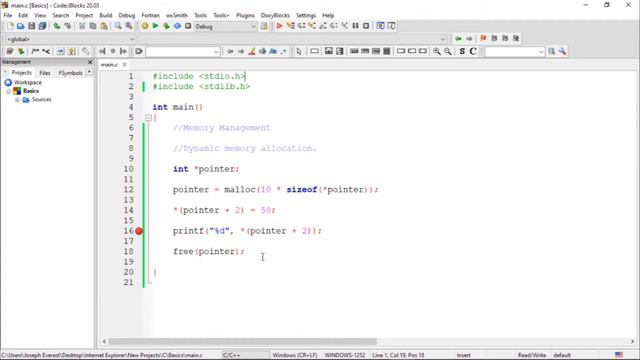The width and height of the screenshot is (640, 360).
Task: Close the main.c tab
Action: coord(124,65)
